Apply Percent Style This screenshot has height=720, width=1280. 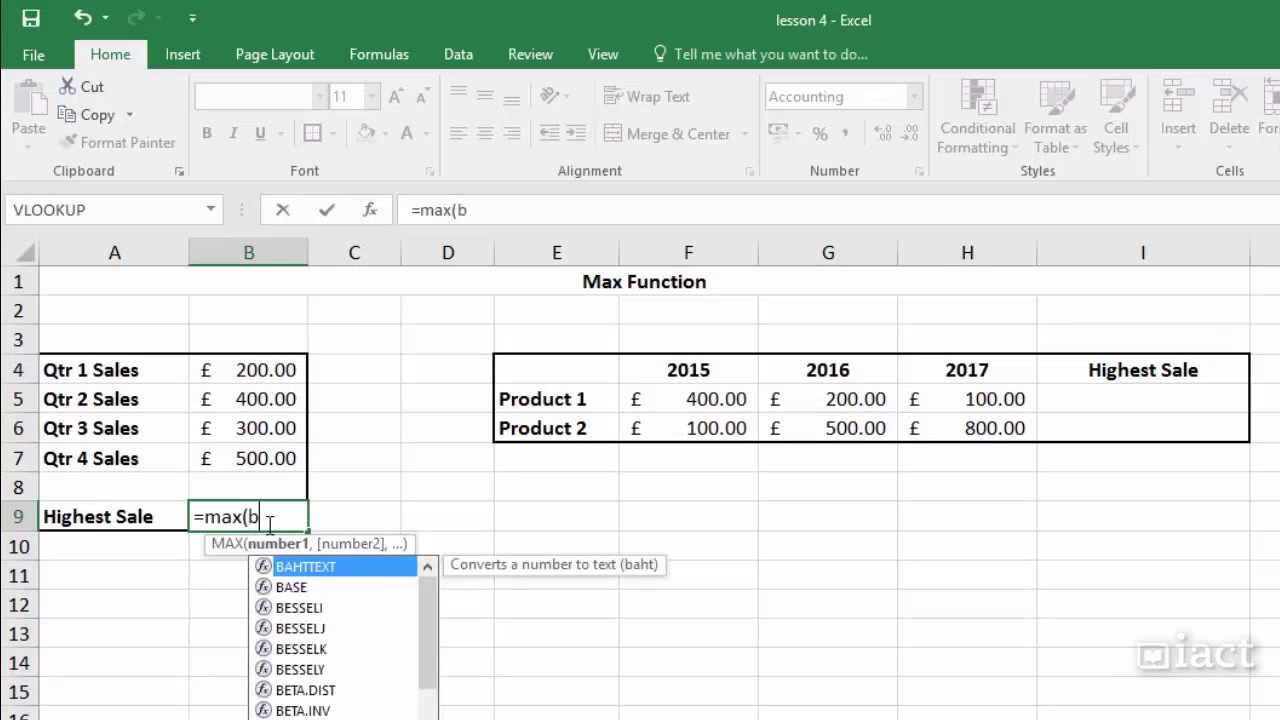[820, 134]
